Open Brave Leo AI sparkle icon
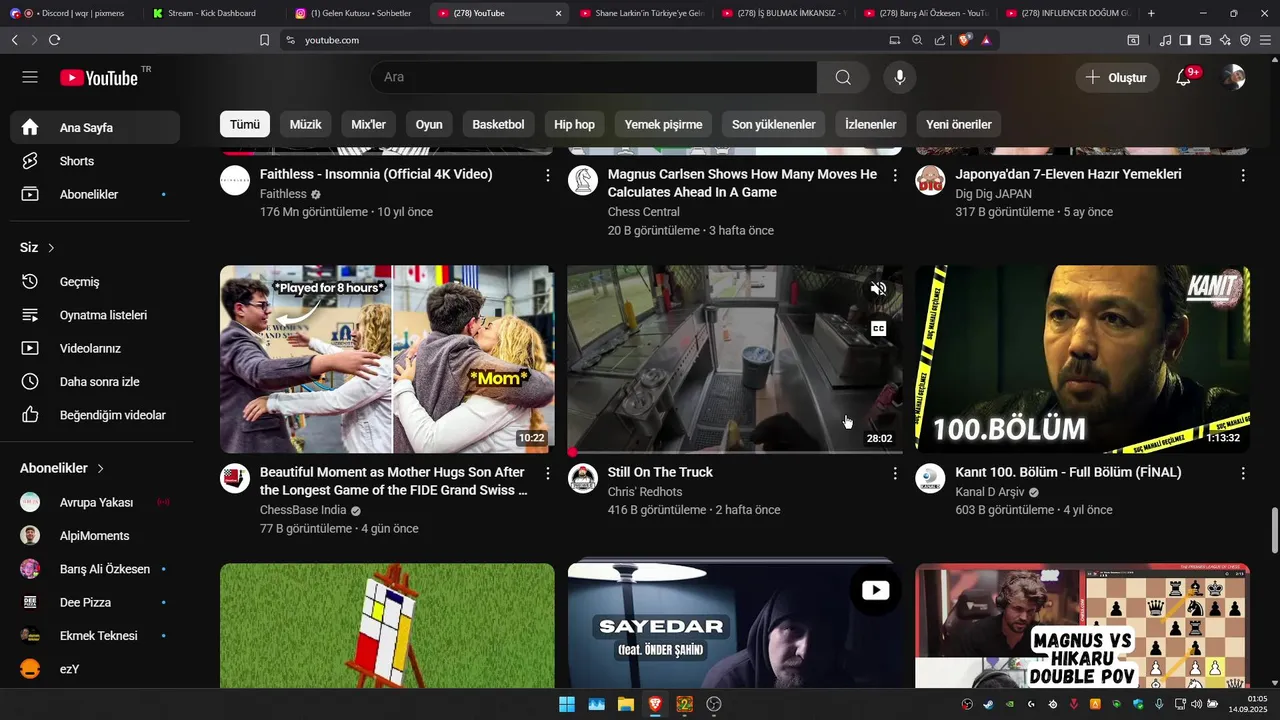Image resolution: width=1280 pixels, height=720 pixels. (1225, 40)
